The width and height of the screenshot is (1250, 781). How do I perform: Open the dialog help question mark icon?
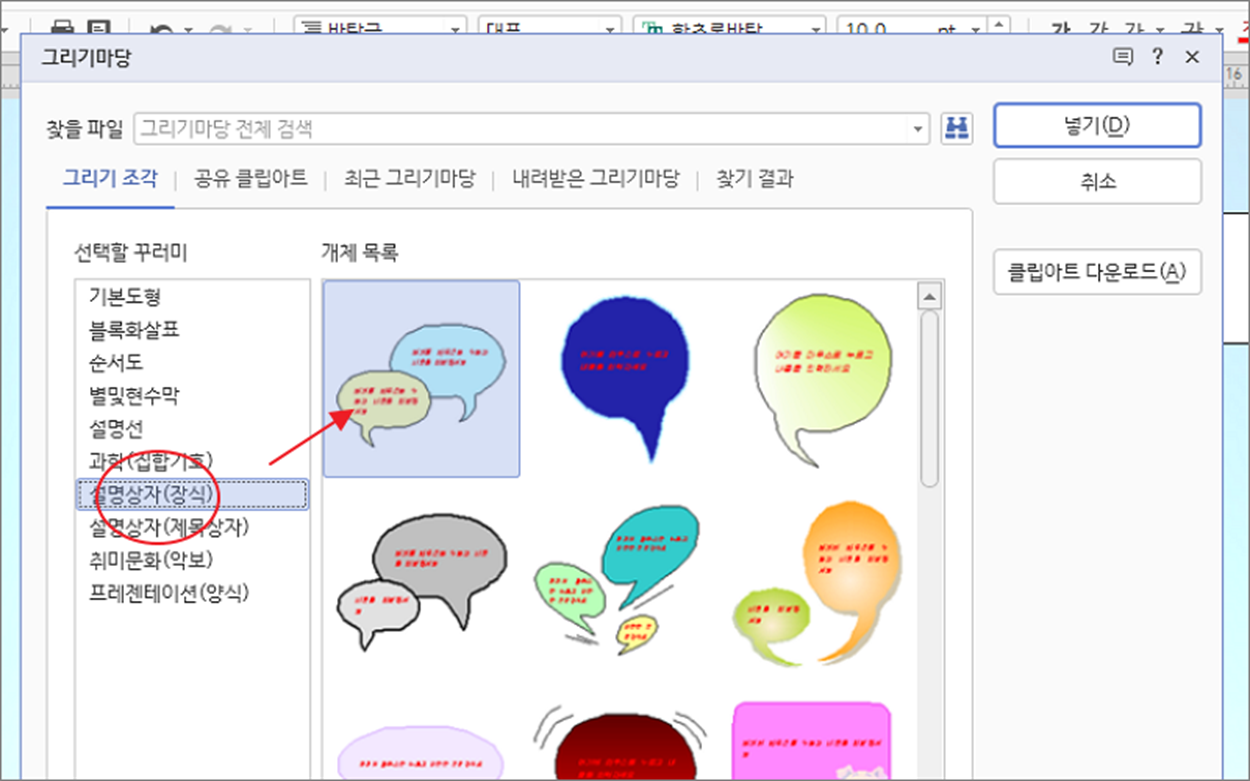[x=1157, y=57]
